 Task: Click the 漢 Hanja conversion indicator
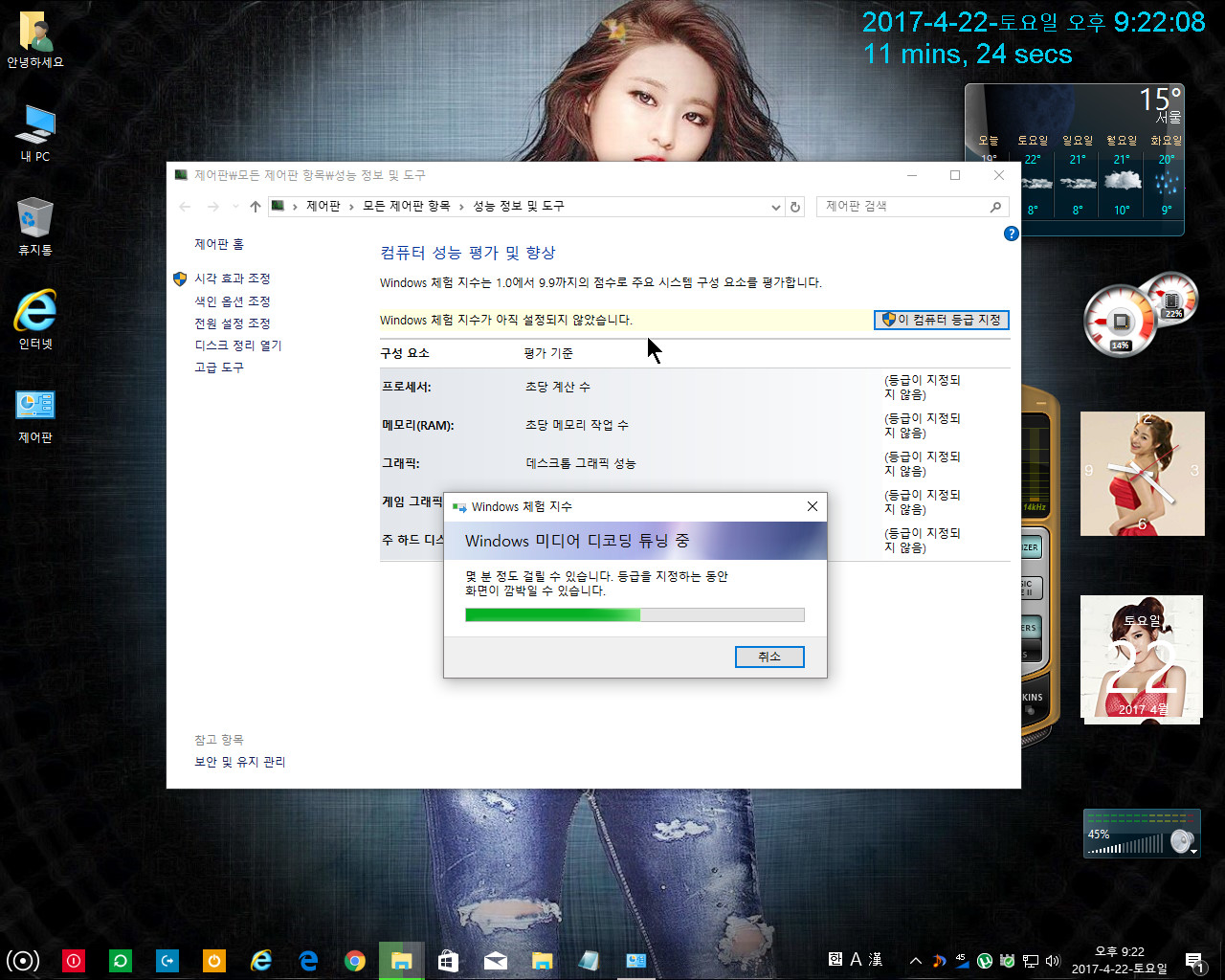876,959
